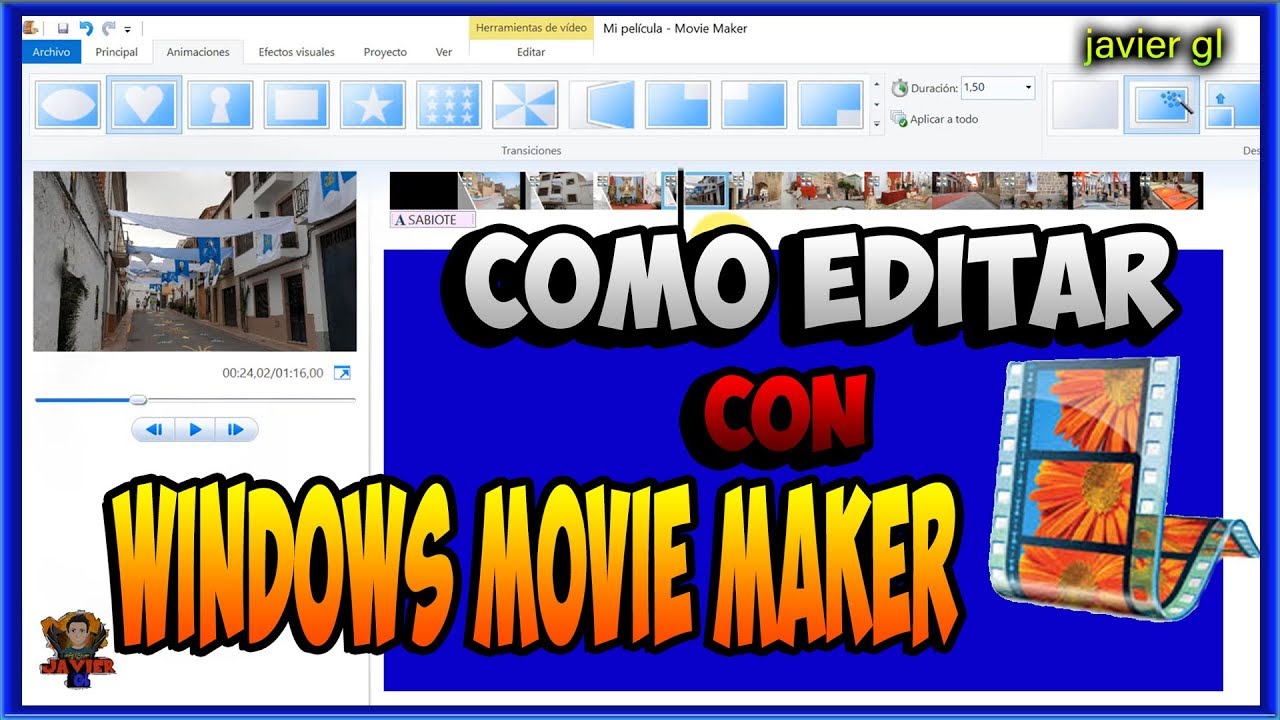Play the video preview

[x=195, y=430]
